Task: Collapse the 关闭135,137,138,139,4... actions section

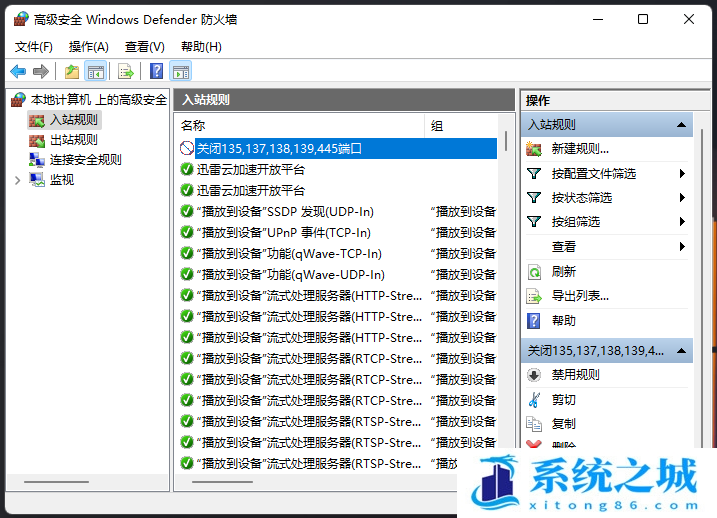Action: pyautogui.click(x=681, y=351)
